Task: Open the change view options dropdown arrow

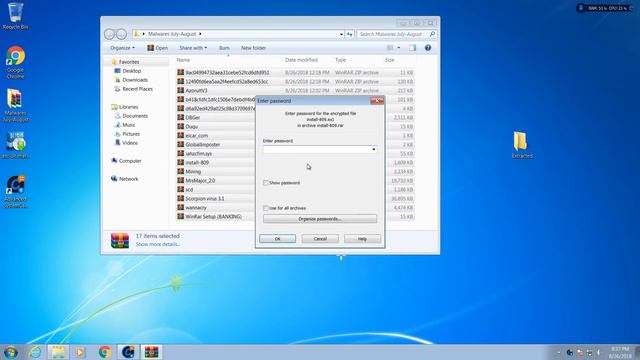Action: tap(399, 48)
